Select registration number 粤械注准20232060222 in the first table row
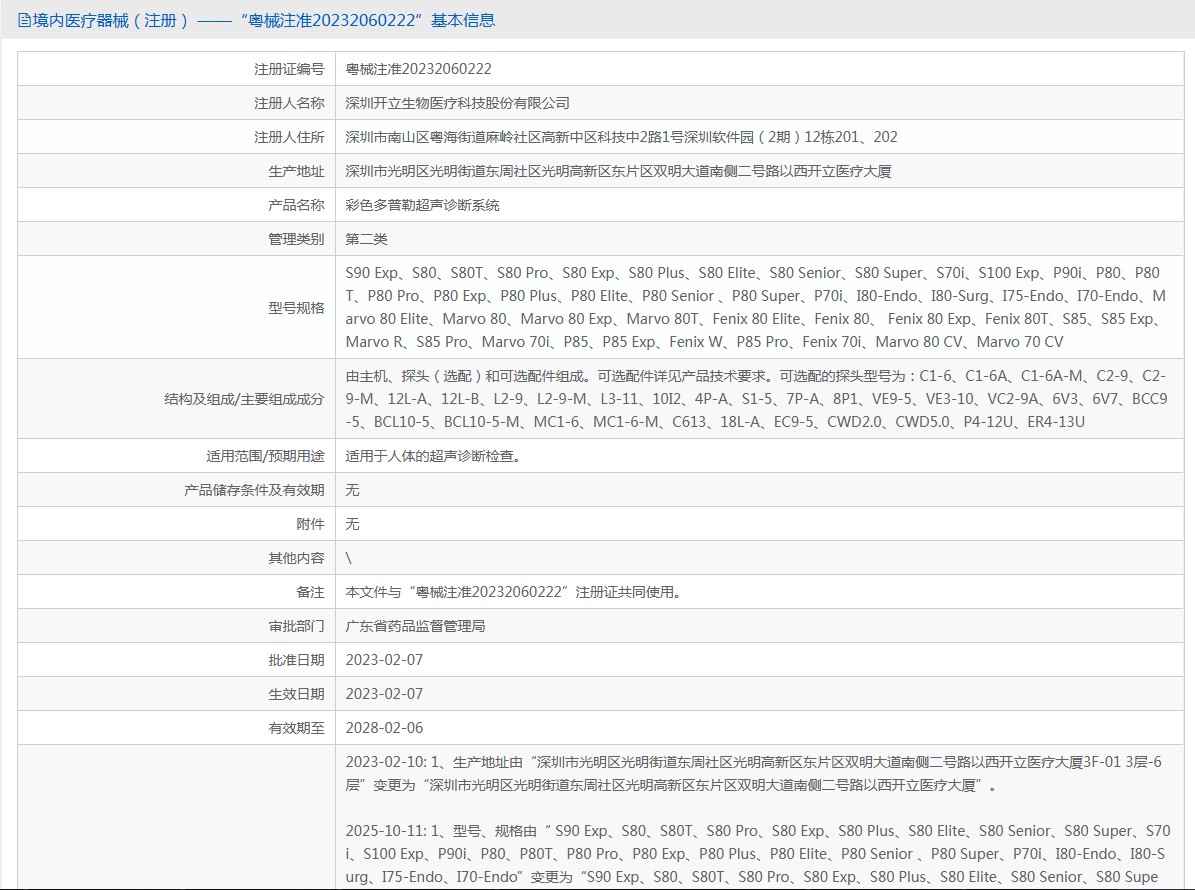 418,69
